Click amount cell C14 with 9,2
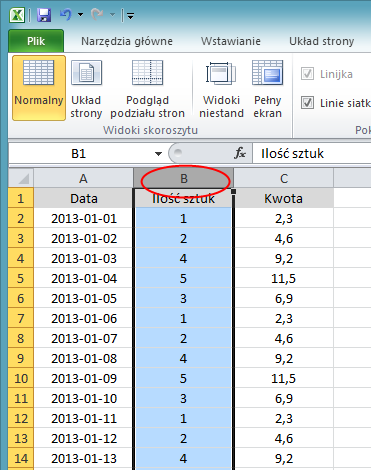The width and height of the screenshot is (371, 470). tap(284, 458)
